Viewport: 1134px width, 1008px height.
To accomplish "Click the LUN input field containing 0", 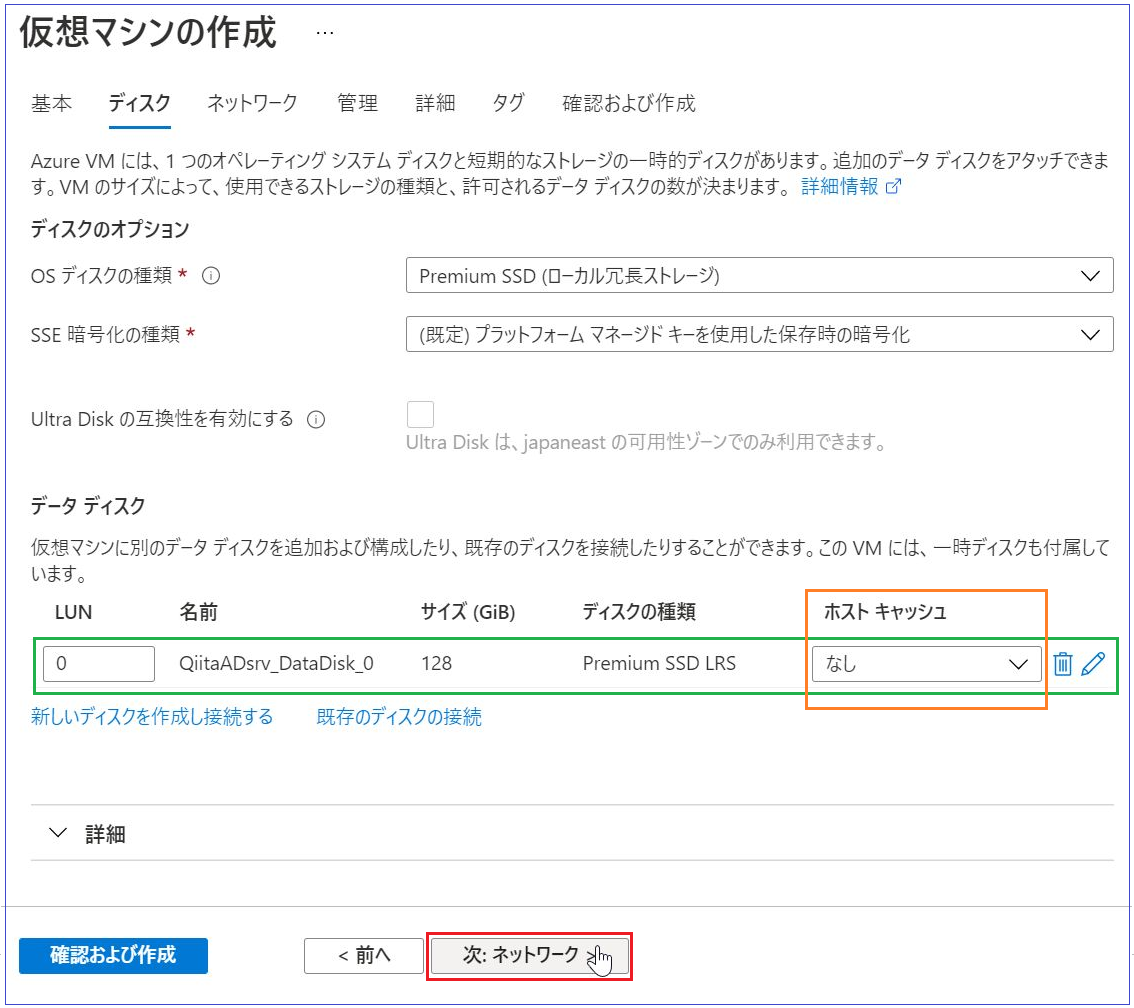I will [x=99, y=664].
